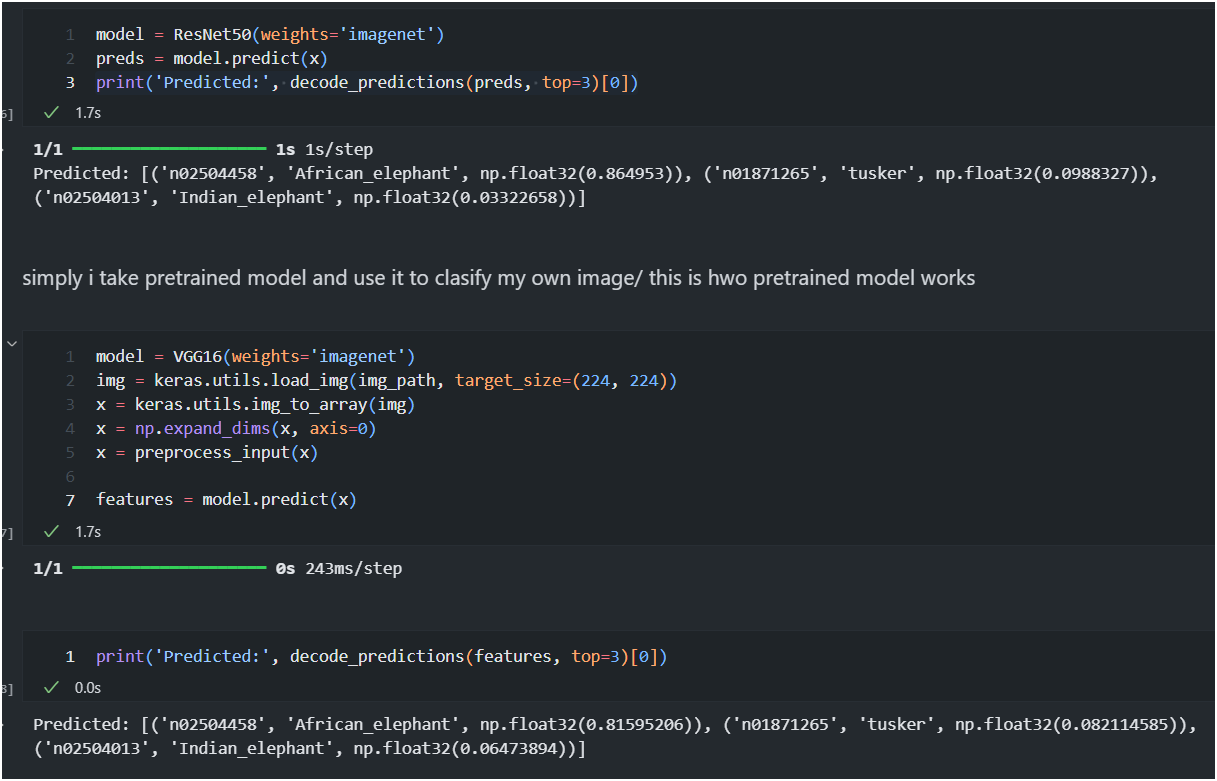Image resolution: width=1217 pixels, height=781 pixels.
Task: Click the VGG16 weights='imagenet' line
Action: (255, 356)
